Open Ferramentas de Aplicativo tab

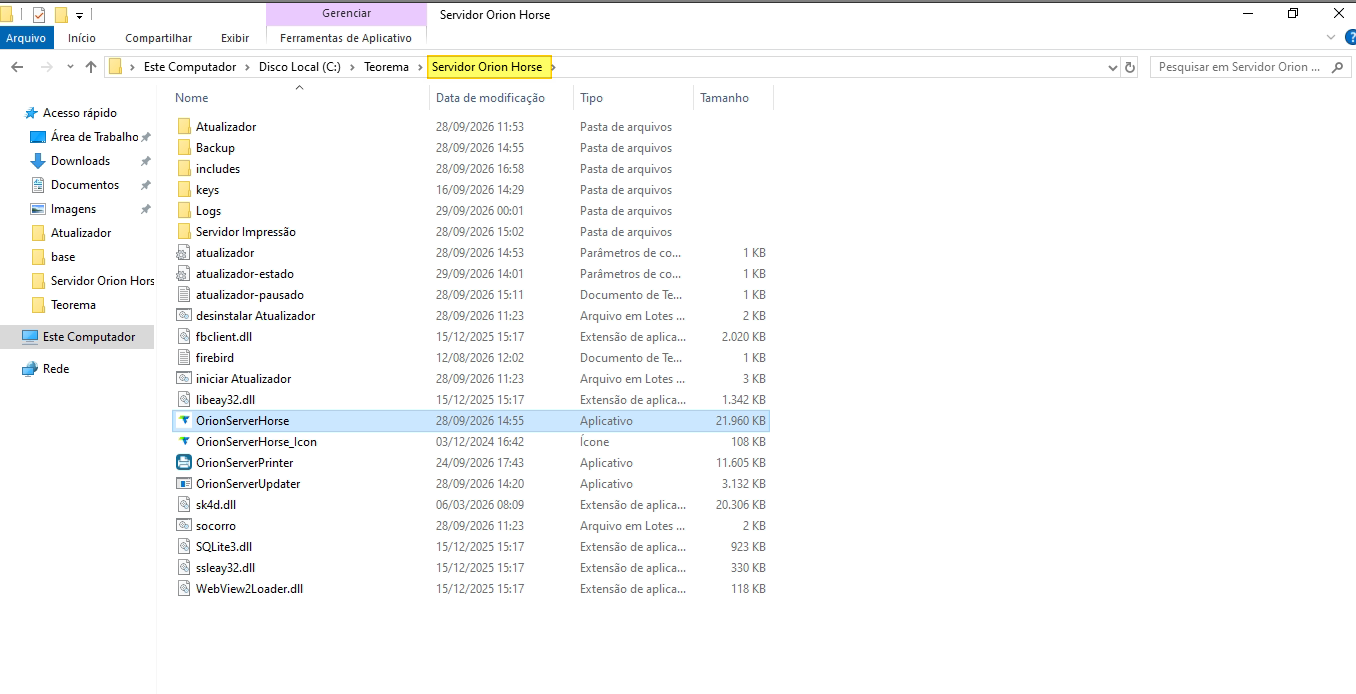tap(346, 38)
